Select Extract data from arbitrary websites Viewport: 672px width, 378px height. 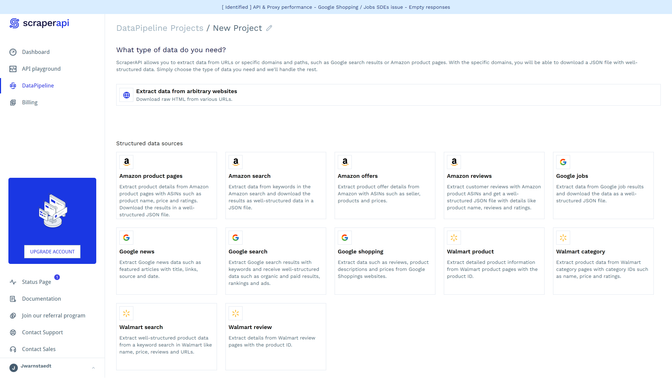click(x=388, y=95)
